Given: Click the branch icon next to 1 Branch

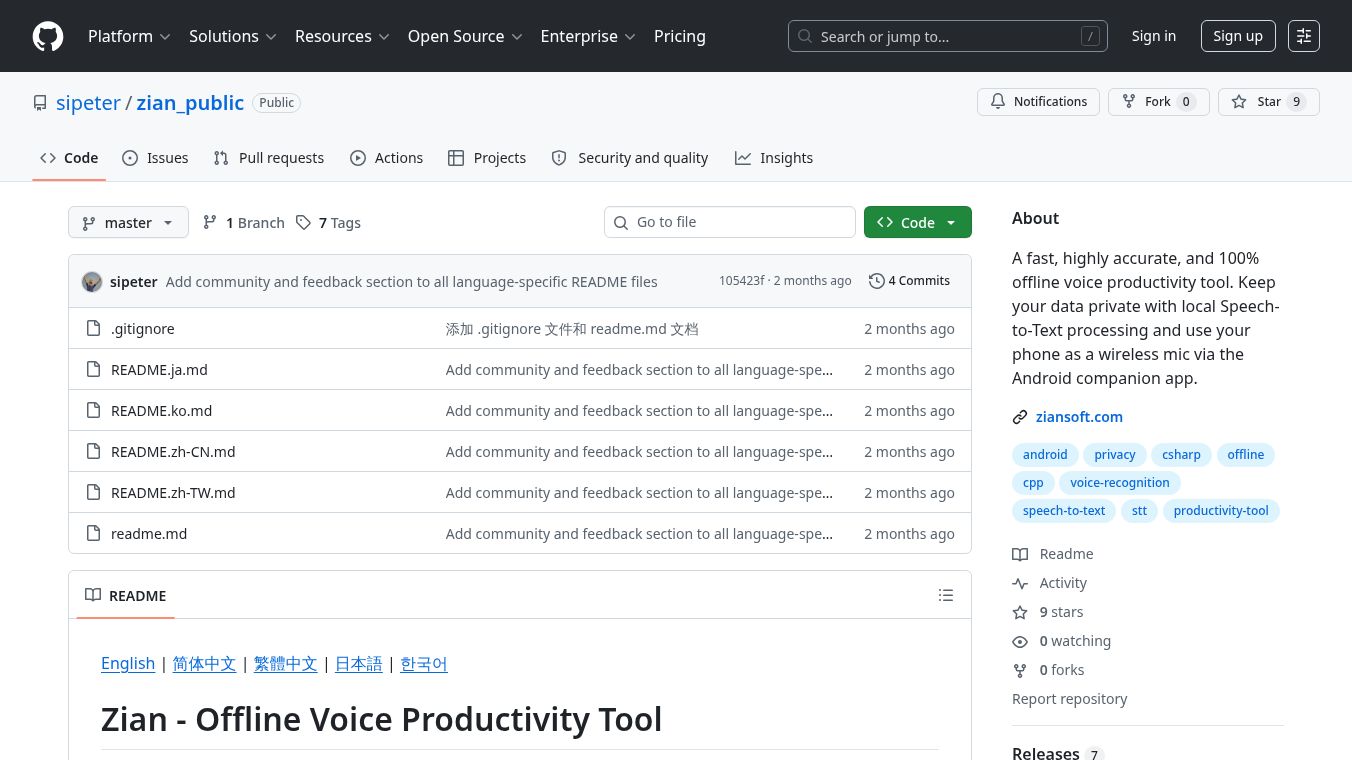Looking at the screenshot, I should 210,222.
